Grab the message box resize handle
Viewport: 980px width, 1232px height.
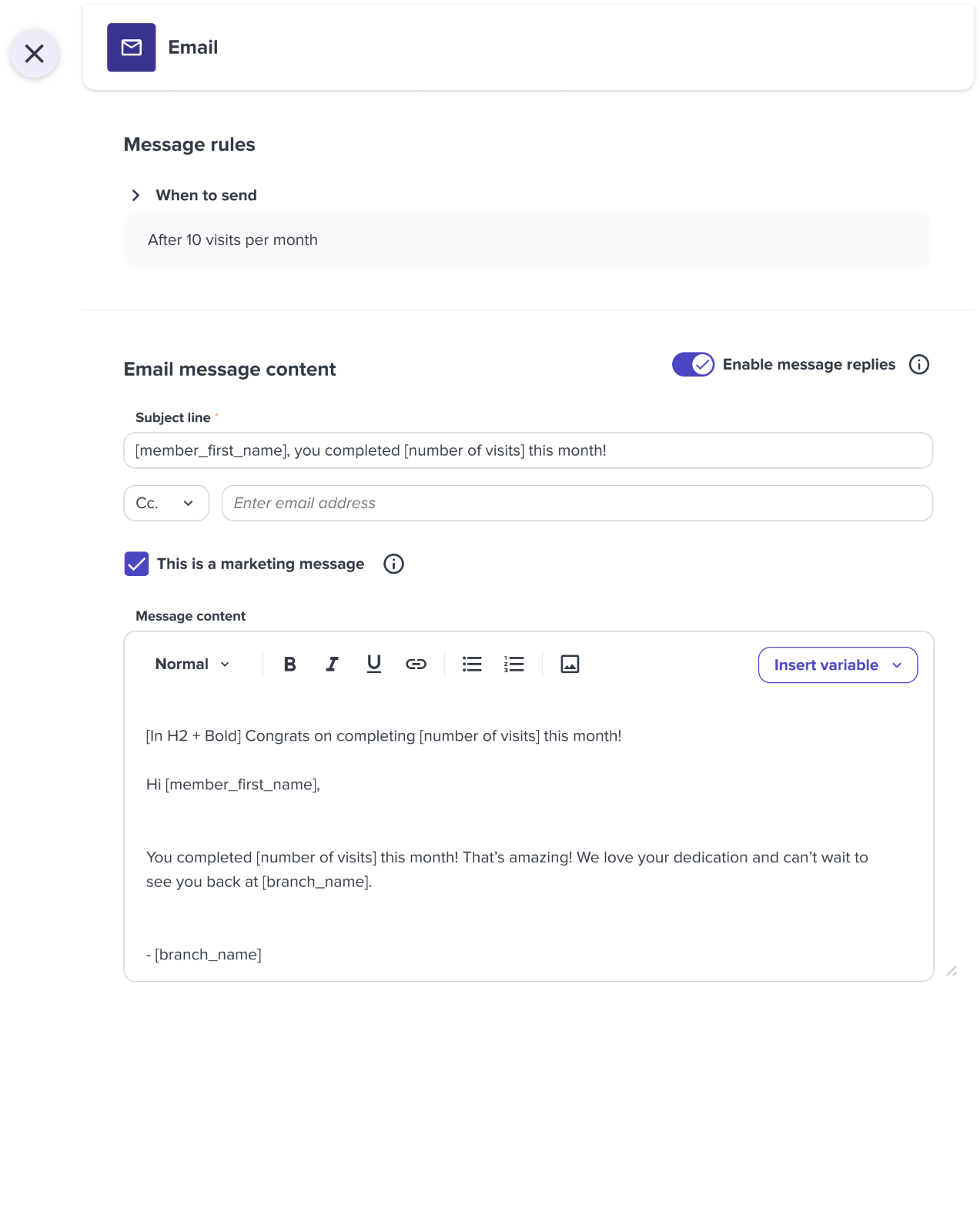952,971
